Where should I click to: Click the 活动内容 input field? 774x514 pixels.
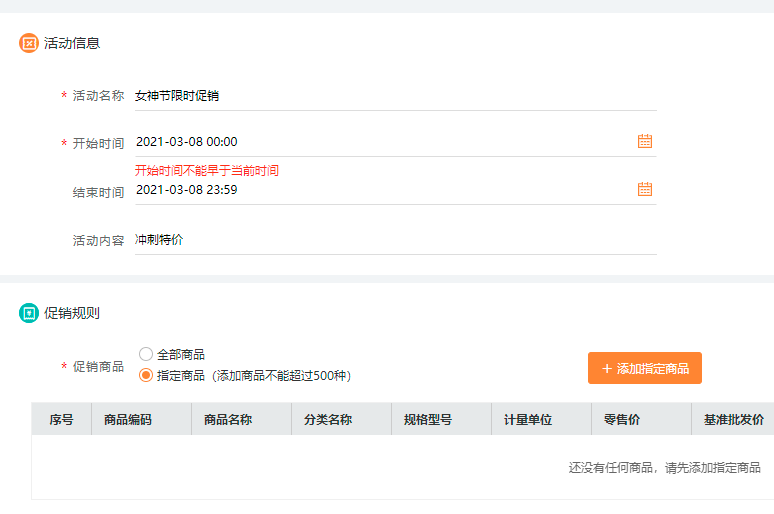click(x=394, y=240)
